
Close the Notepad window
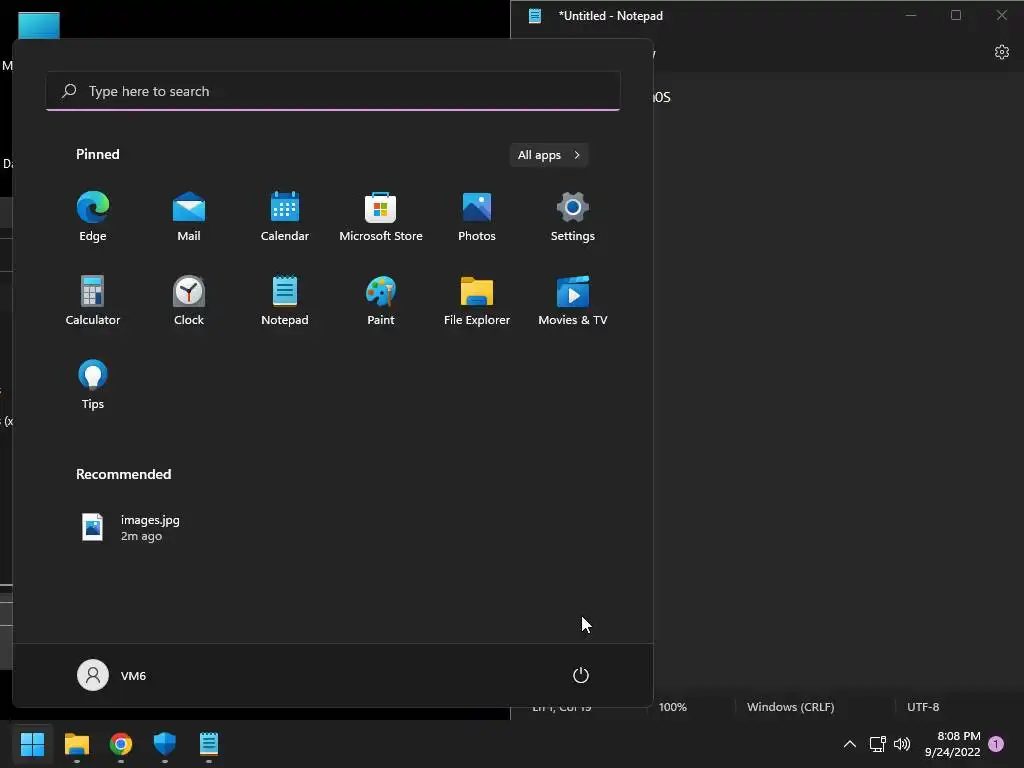1001,15
